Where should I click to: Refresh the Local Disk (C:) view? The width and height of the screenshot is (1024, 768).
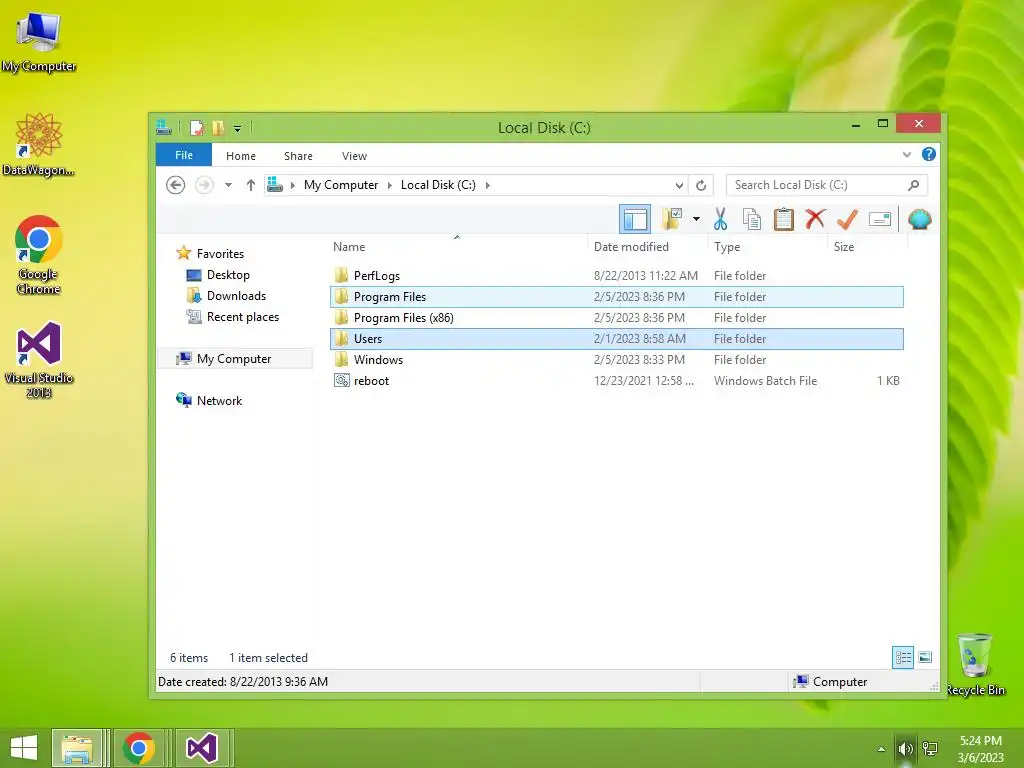coord(701,185)
